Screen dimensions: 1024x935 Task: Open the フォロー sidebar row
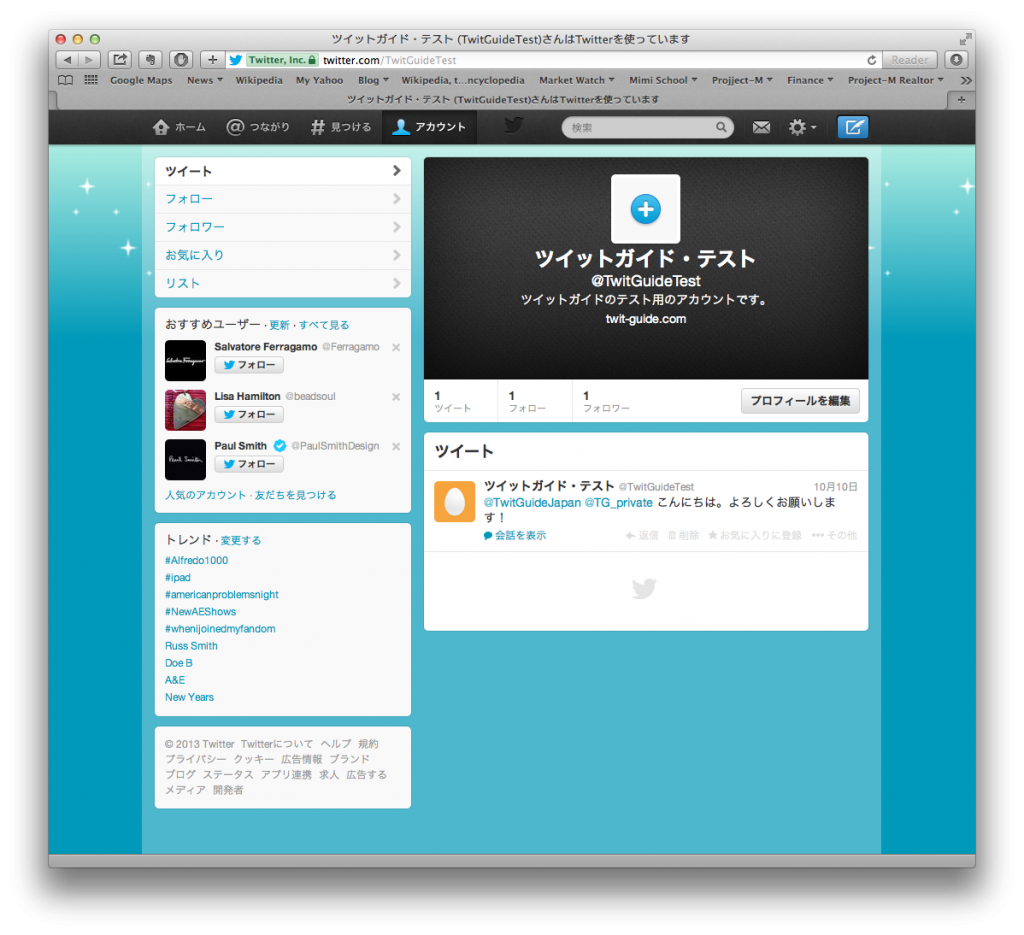tap(283, 199)
